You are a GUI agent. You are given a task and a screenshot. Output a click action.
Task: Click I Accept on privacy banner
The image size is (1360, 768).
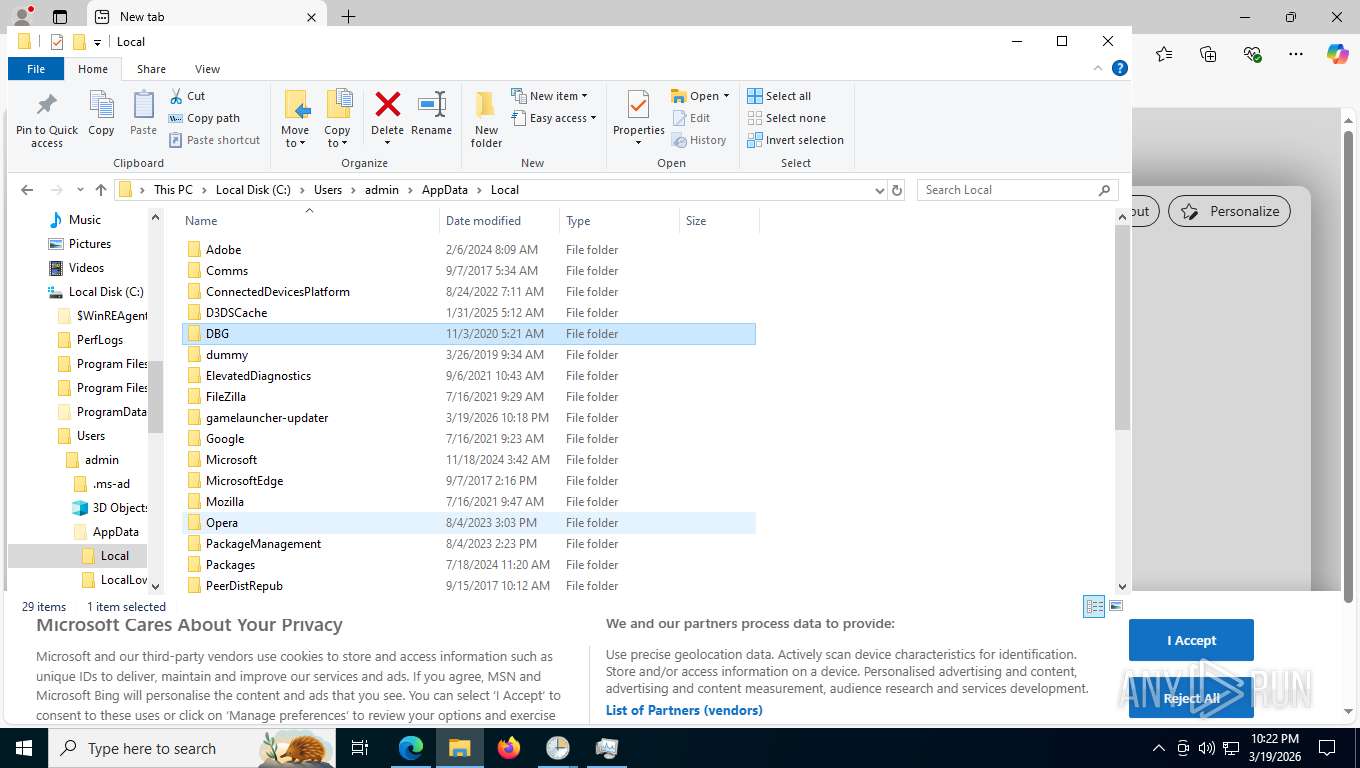1191,640
